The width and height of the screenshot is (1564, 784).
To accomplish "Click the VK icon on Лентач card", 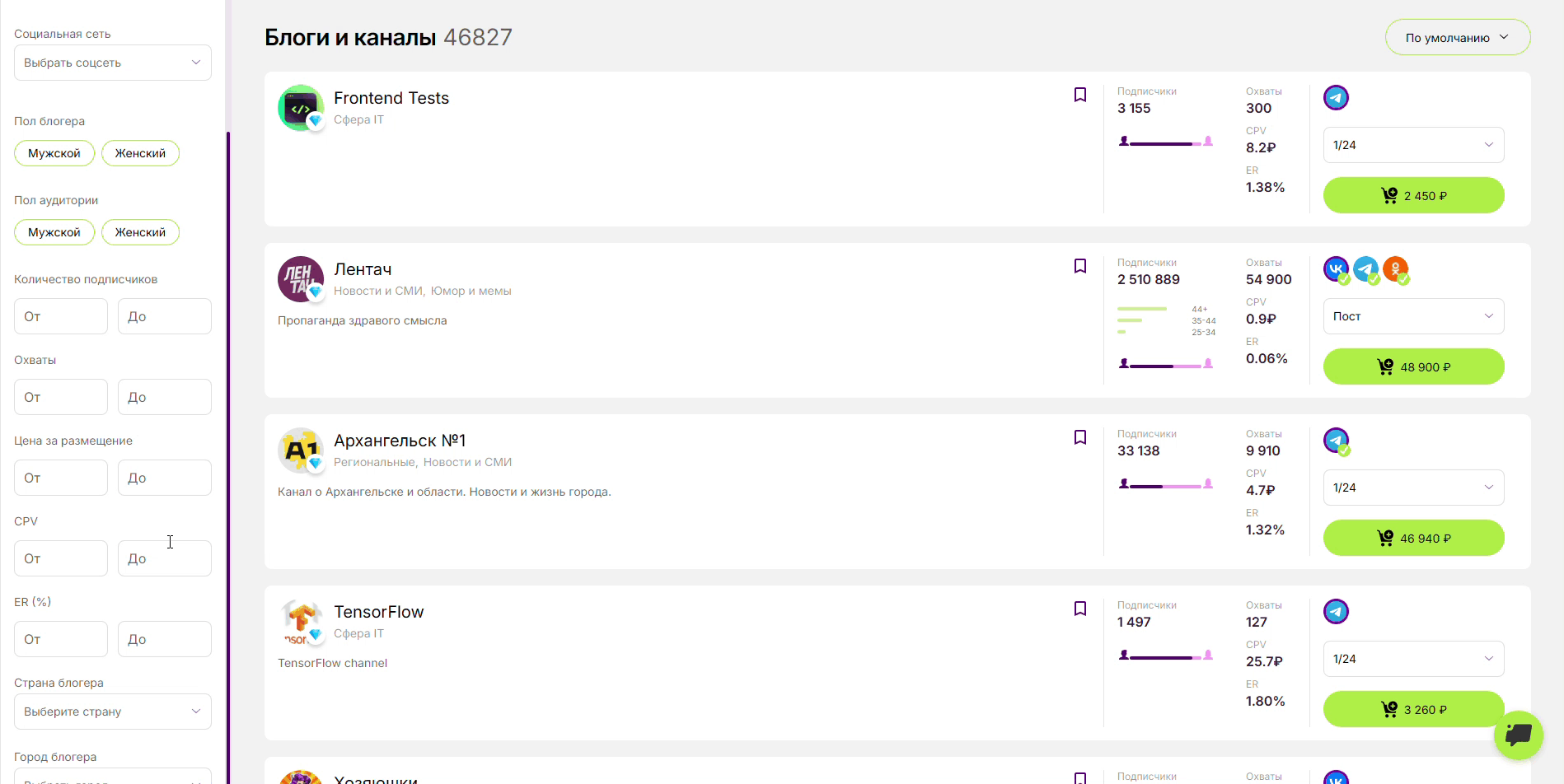I will tap(1335, 268).
